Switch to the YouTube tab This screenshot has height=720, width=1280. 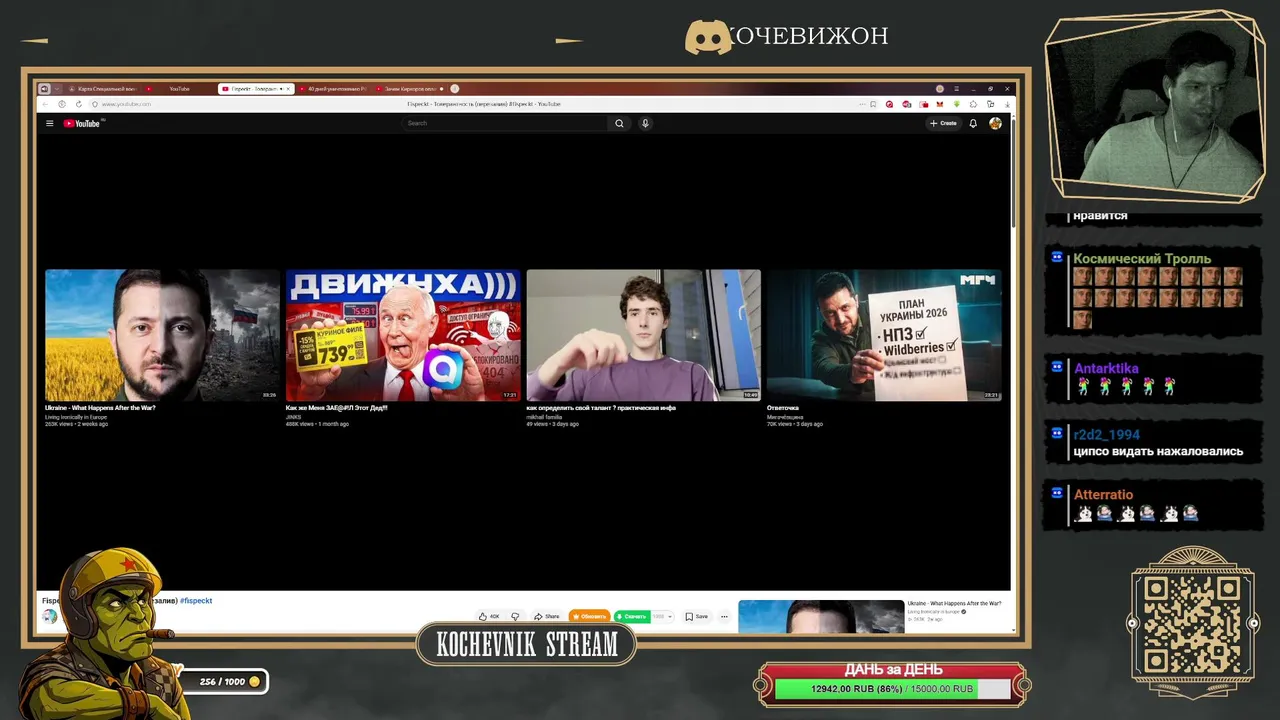point(180,89)
